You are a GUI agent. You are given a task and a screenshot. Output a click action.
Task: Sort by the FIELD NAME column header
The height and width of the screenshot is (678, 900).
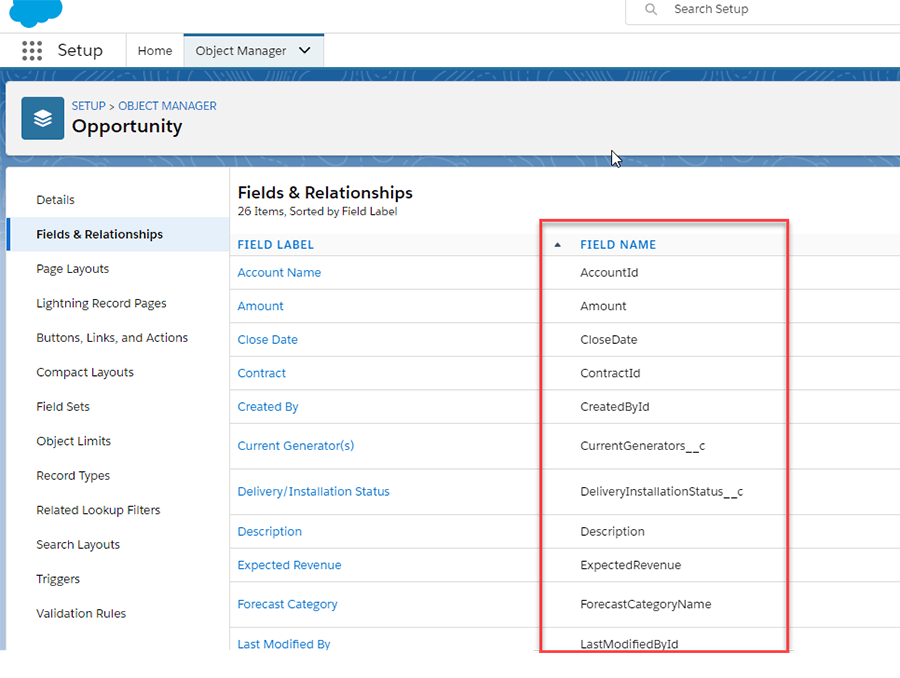618,245
